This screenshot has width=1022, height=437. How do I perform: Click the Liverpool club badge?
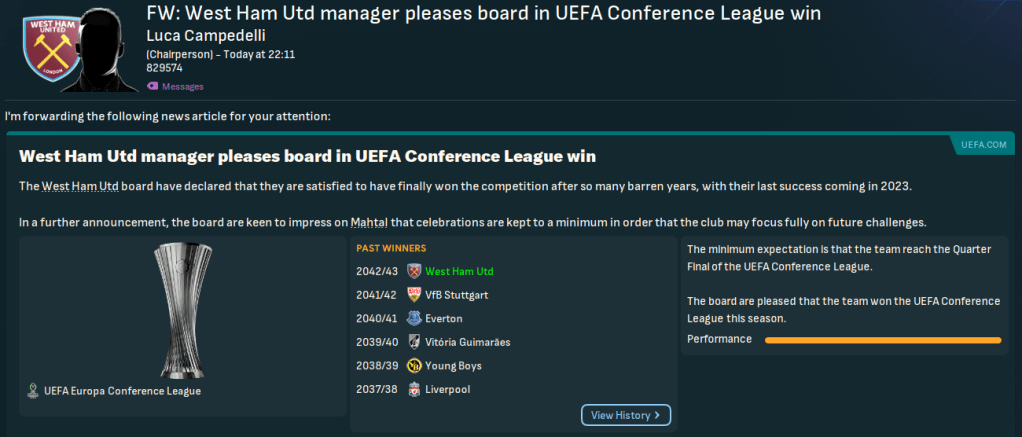[415, 389]
